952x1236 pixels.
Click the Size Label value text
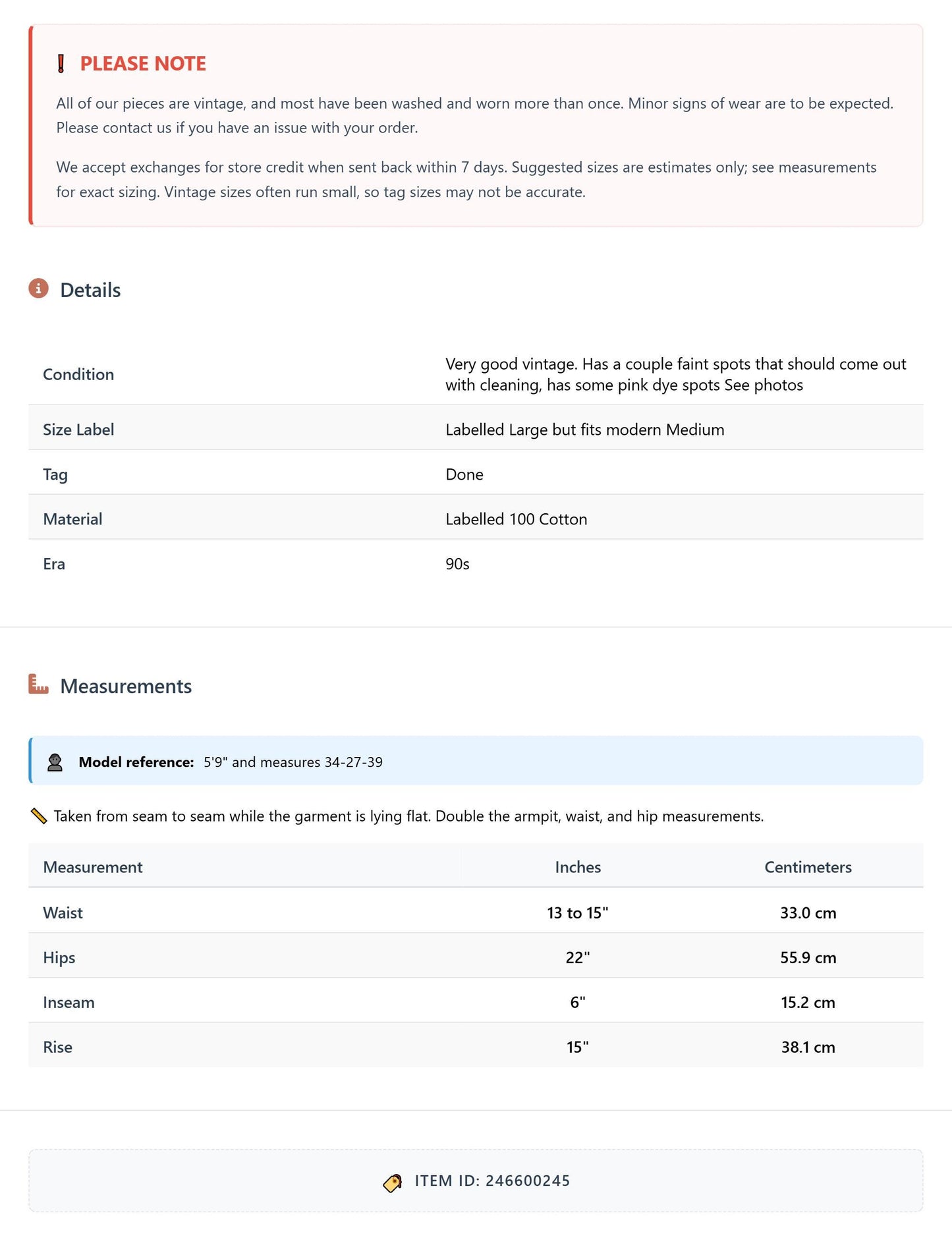coord(584,430)
